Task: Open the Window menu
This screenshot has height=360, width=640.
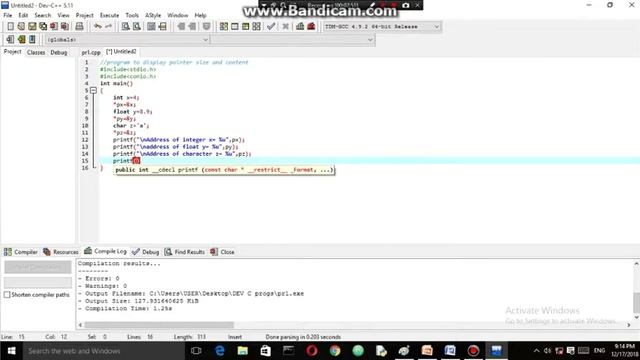Action: click(x=178, y=15)
